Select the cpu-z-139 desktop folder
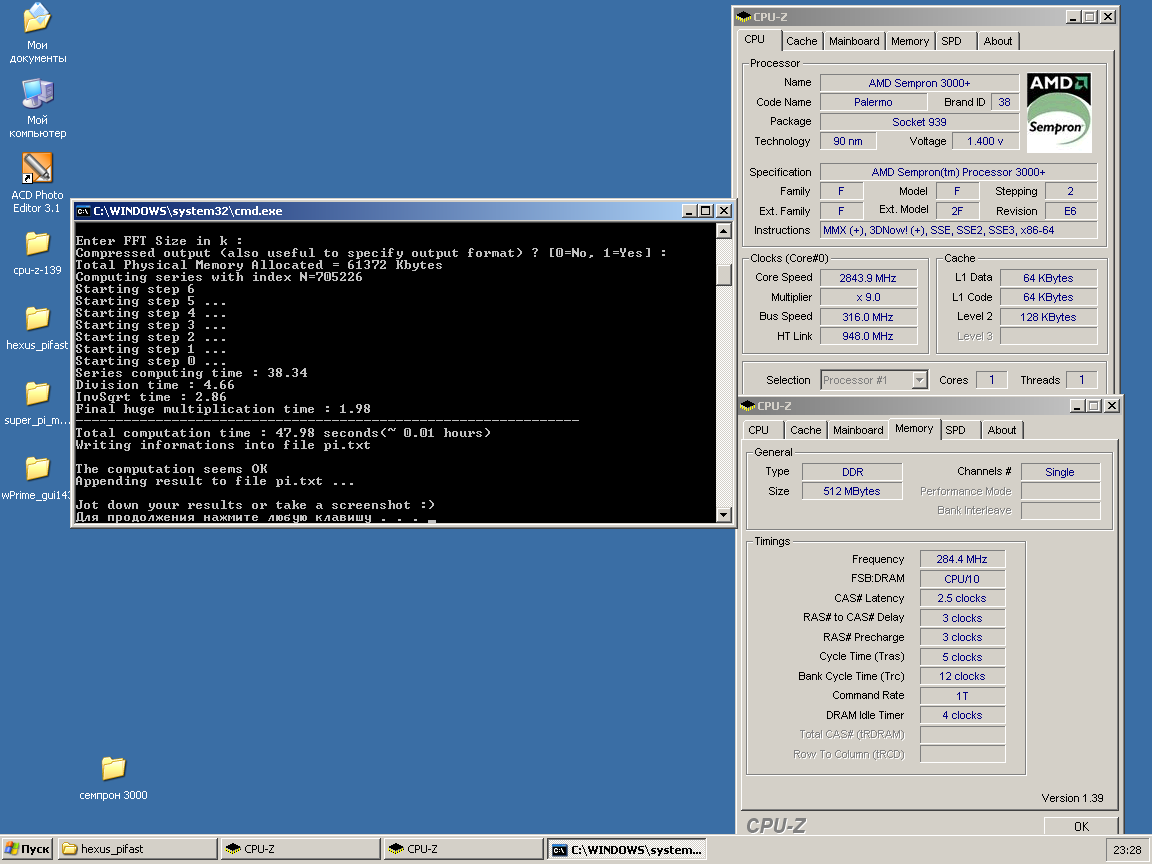 tap(37, 253)
